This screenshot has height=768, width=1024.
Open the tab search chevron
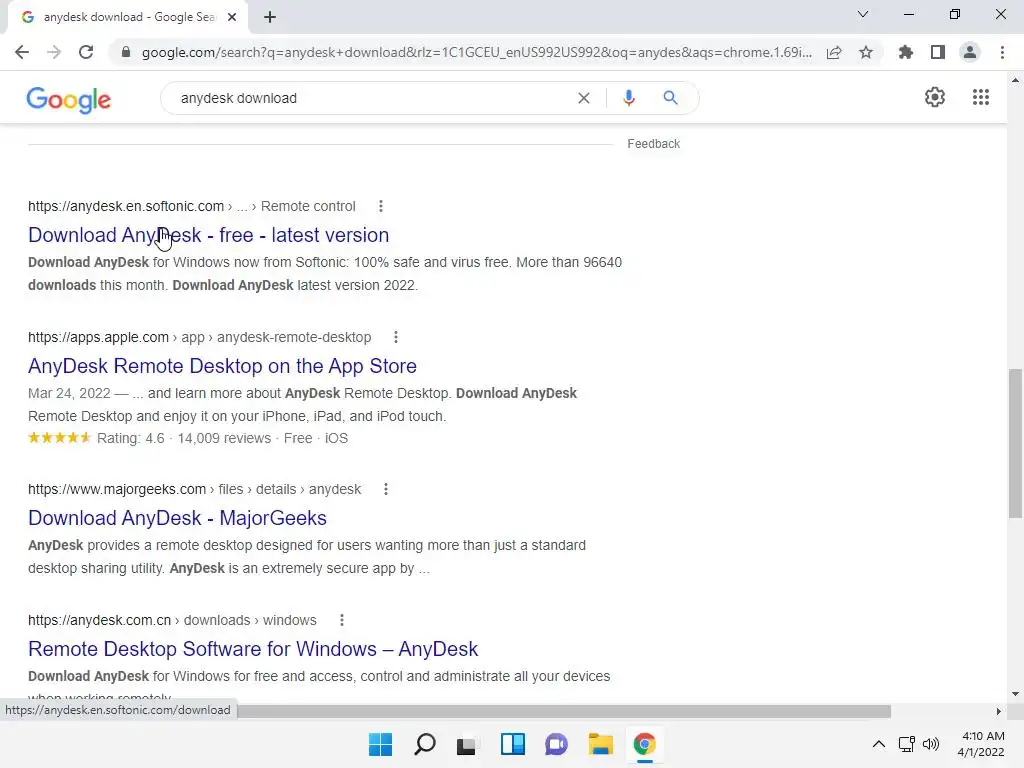point(863,14)
